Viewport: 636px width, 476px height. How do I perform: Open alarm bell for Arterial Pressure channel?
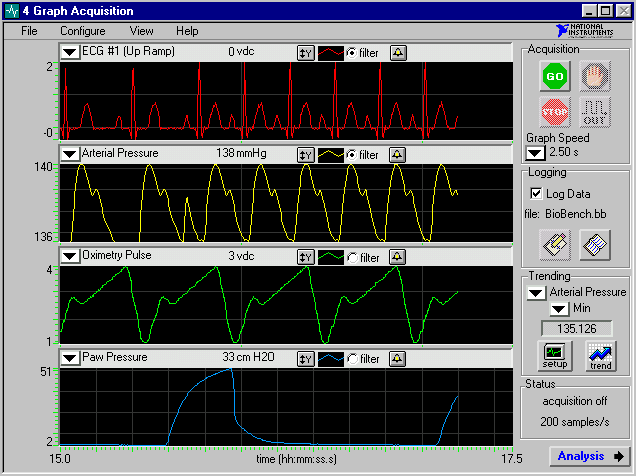pos(397,154)
